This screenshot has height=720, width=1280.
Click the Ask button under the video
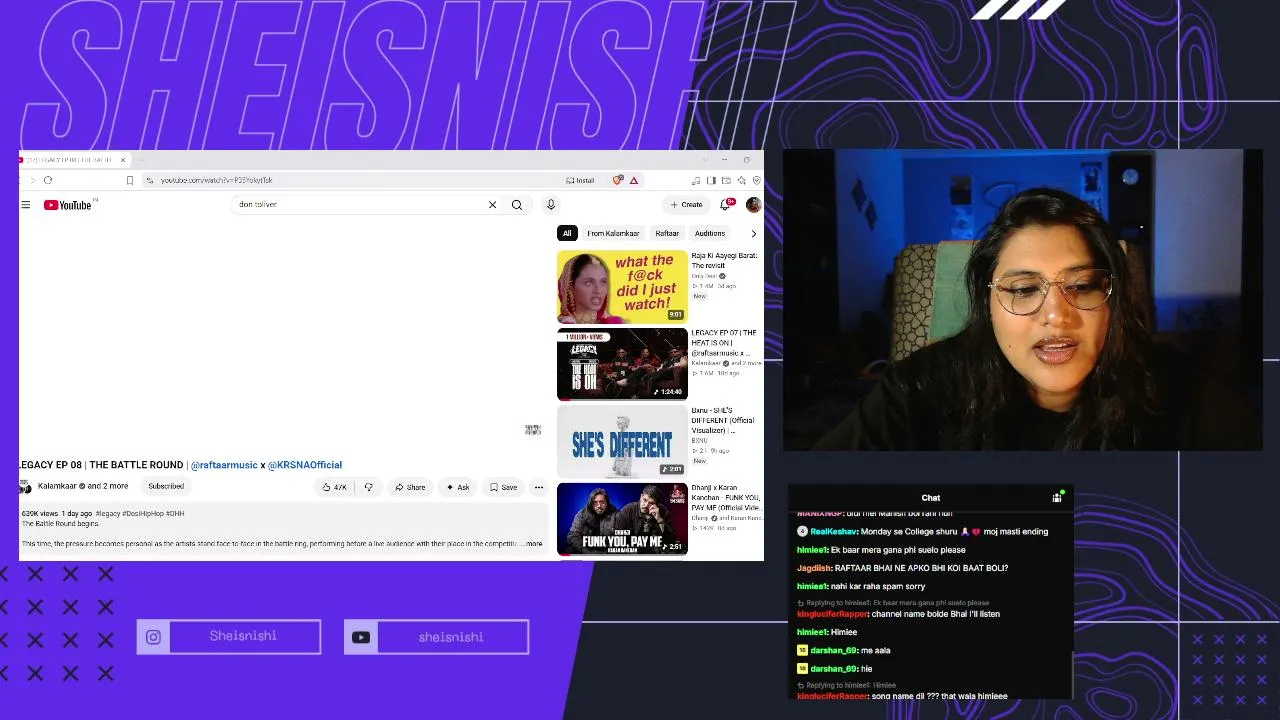point(458,487)
